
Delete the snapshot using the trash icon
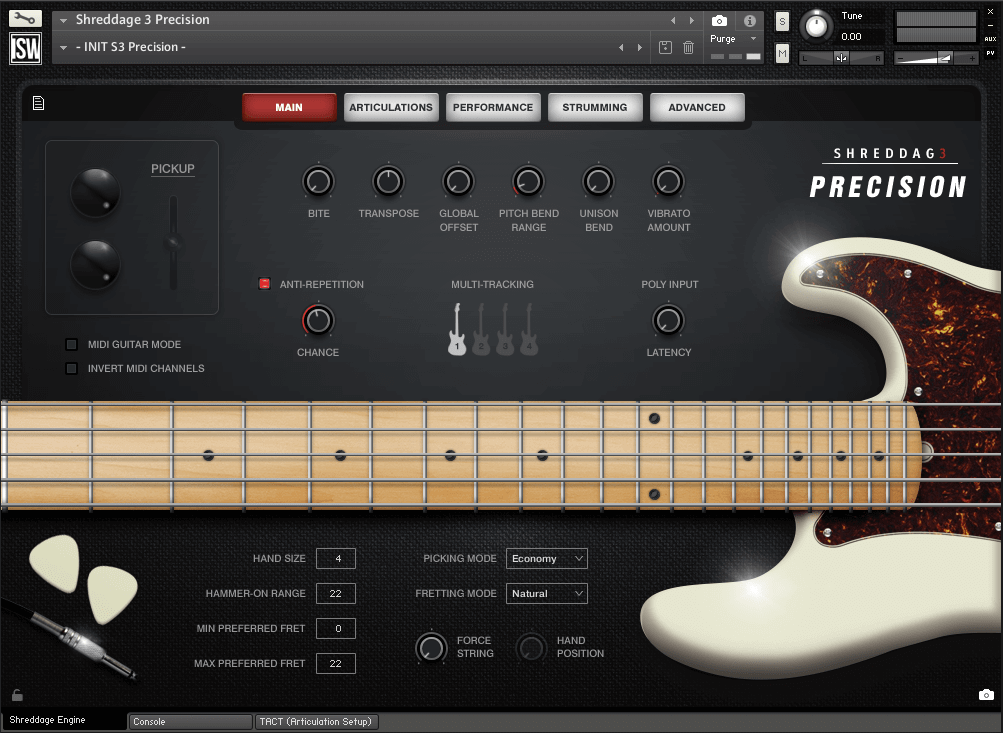point(687,46)
